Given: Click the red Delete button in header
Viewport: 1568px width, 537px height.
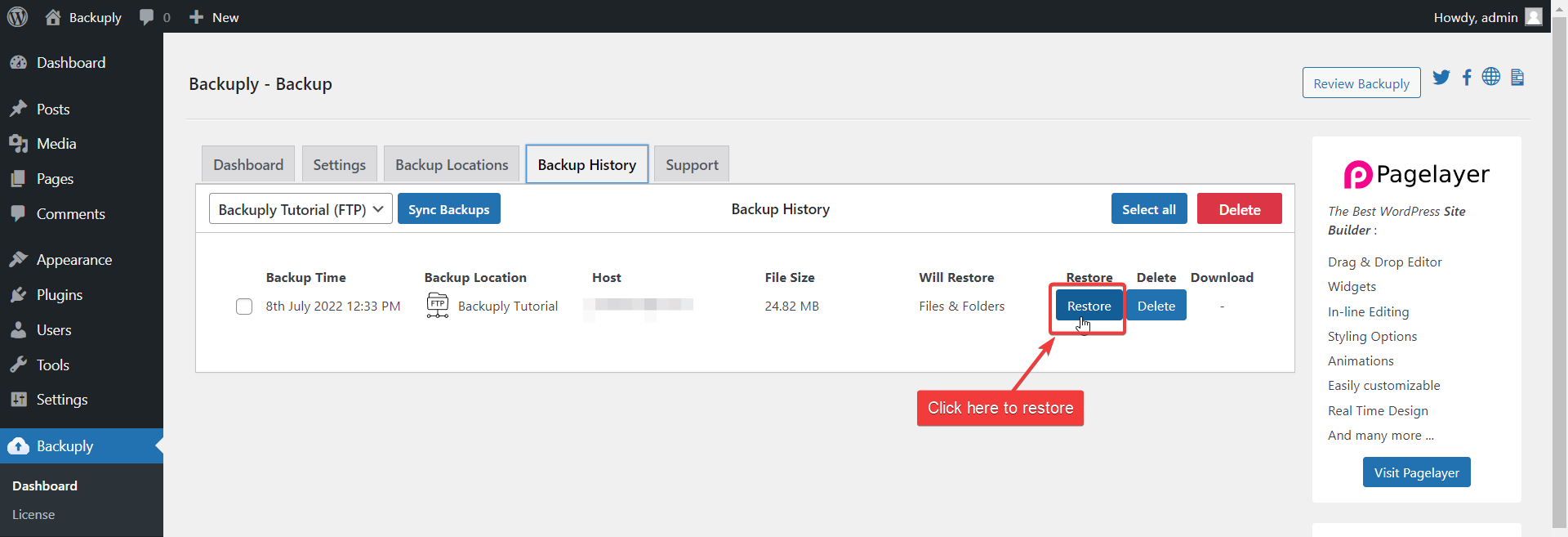Looking at the screenshot, I should [x=1240, y=209].
